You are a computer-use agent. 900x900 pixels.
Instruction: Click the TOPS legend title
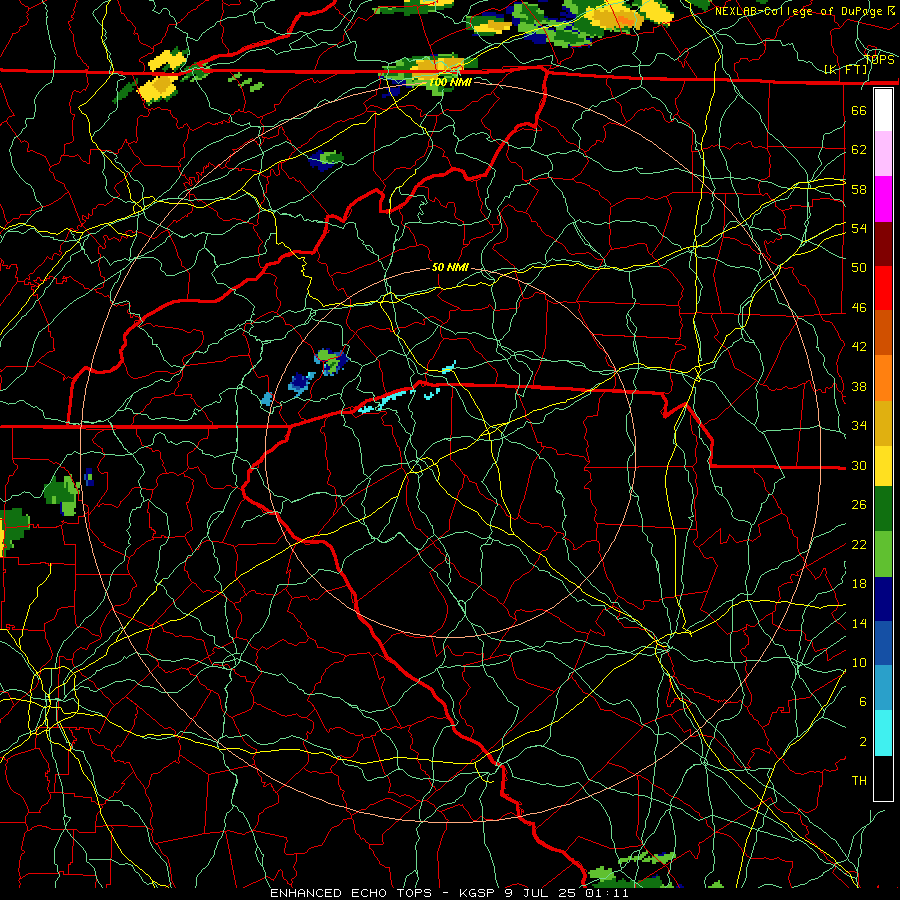tap(880, 60)
